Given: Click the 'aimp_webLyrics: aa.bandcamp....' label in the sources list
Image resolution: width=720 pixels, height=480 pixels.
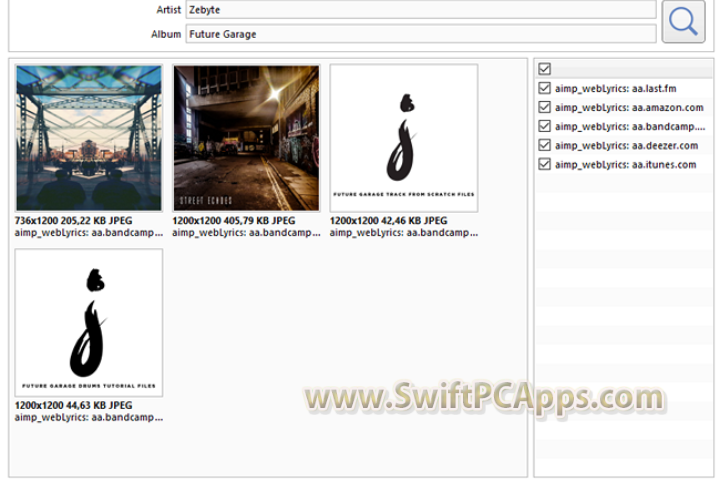Looking at the screenshot, I should (630, 127).
